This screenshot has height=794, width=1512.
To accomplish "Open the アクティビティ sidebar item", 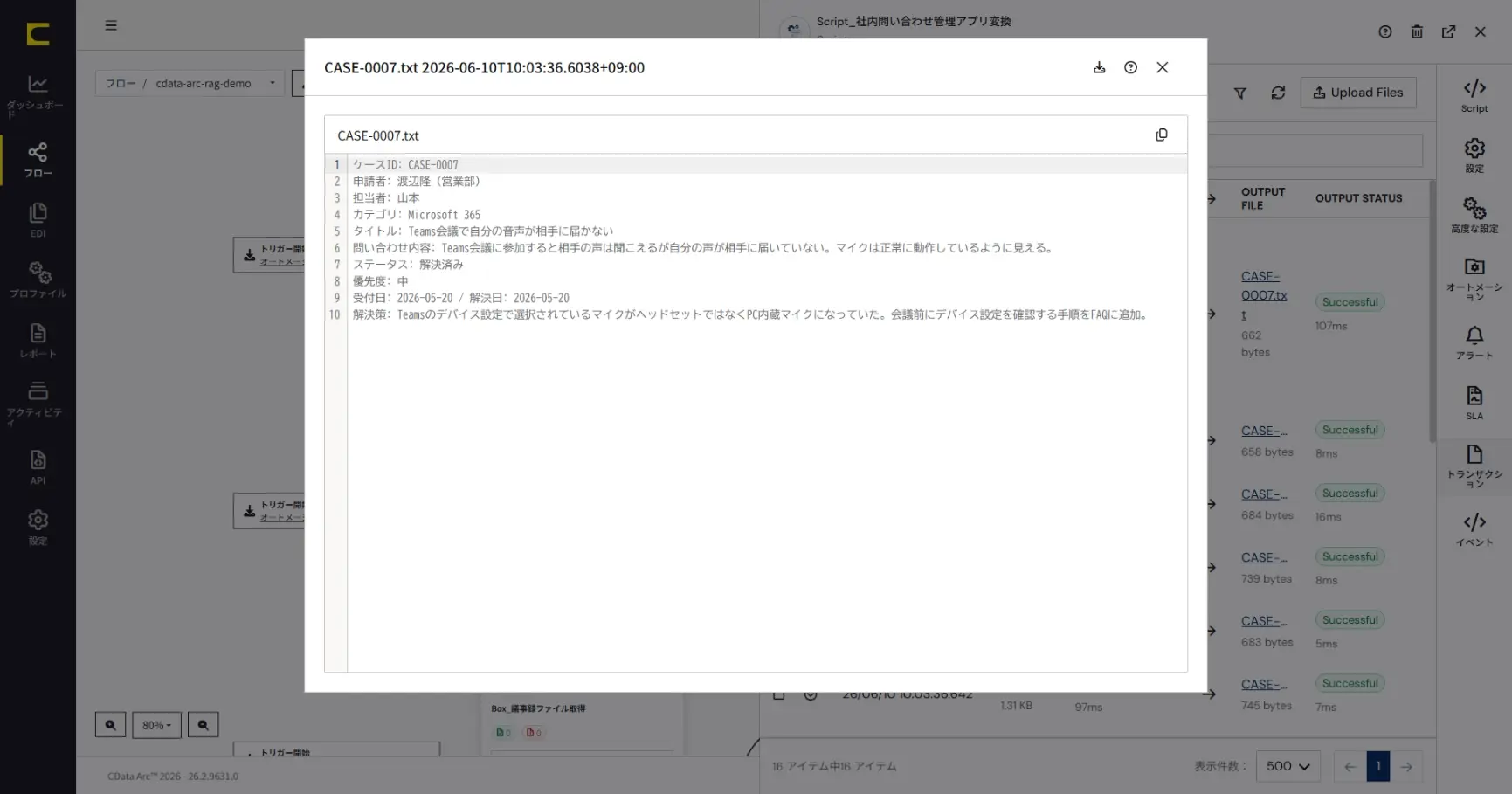I will point(38,403).
